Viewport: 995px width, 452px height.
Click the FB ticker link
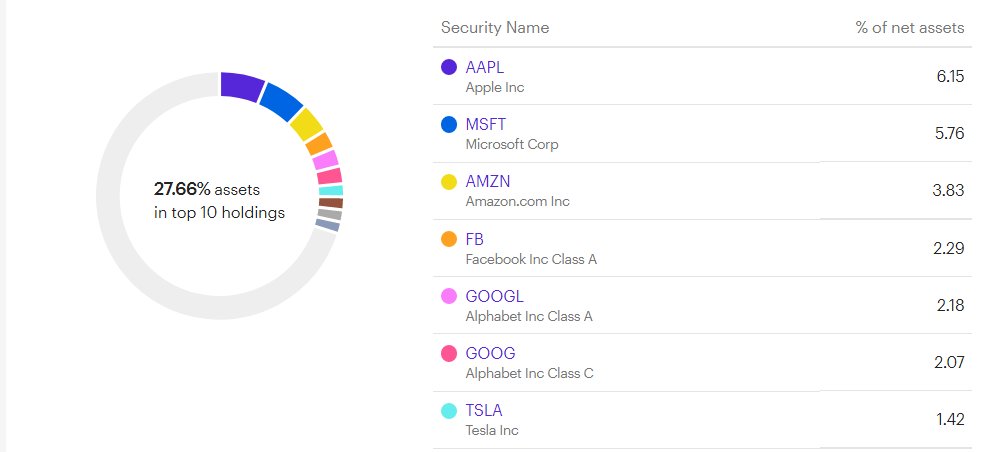pyautogui.click(x=475, y=239)
